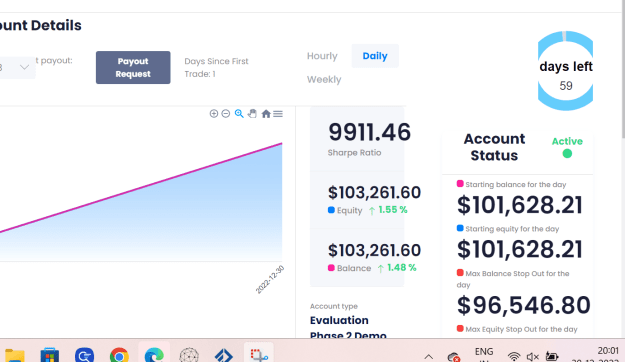Image resolution: width=625 pixels, height=362 pixels.
Task: Click the muted speaker volume icon
Action: [x=533, y=357]
